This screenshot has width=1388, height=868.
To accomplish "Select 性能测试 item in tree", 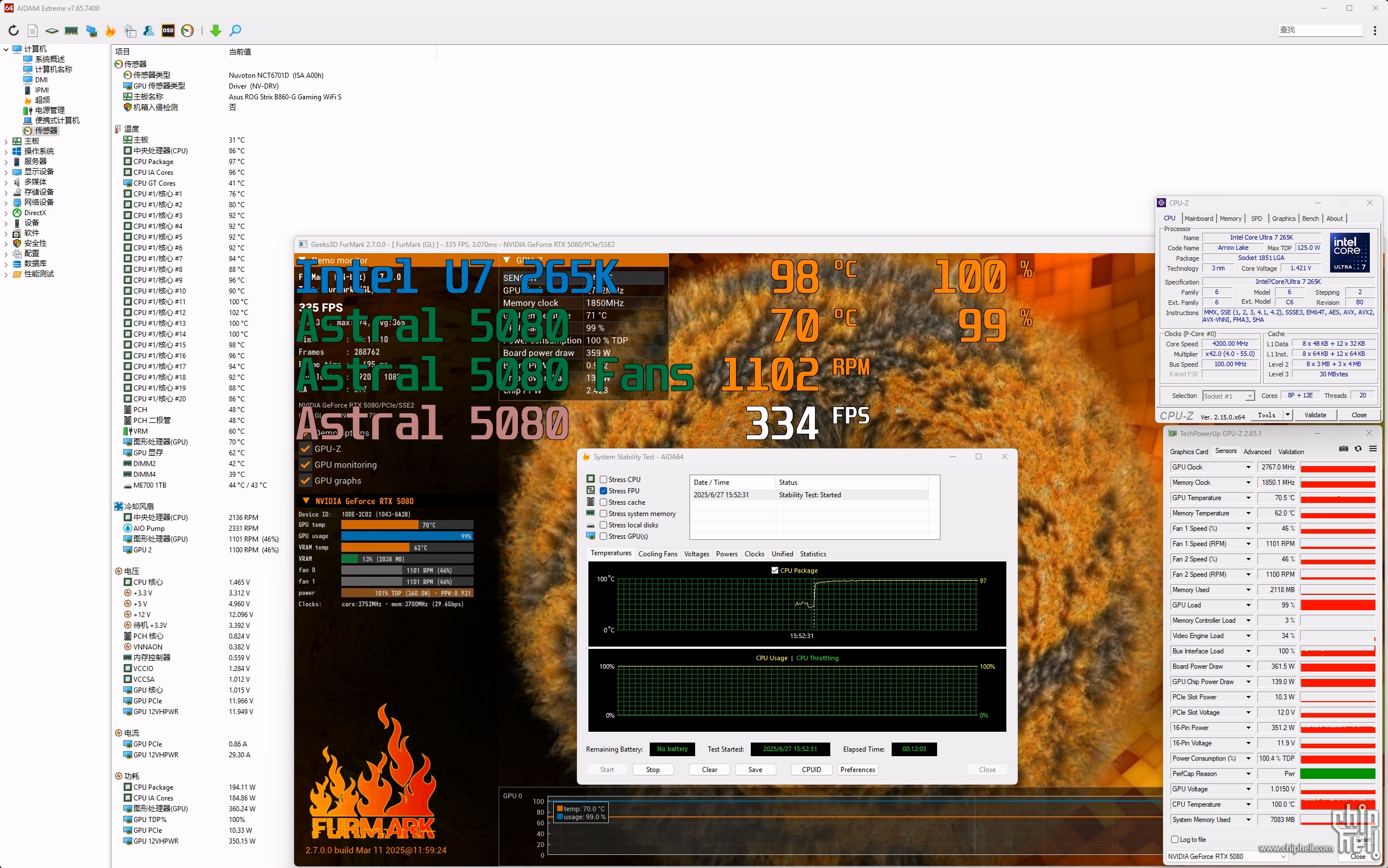I will point(34,274).
